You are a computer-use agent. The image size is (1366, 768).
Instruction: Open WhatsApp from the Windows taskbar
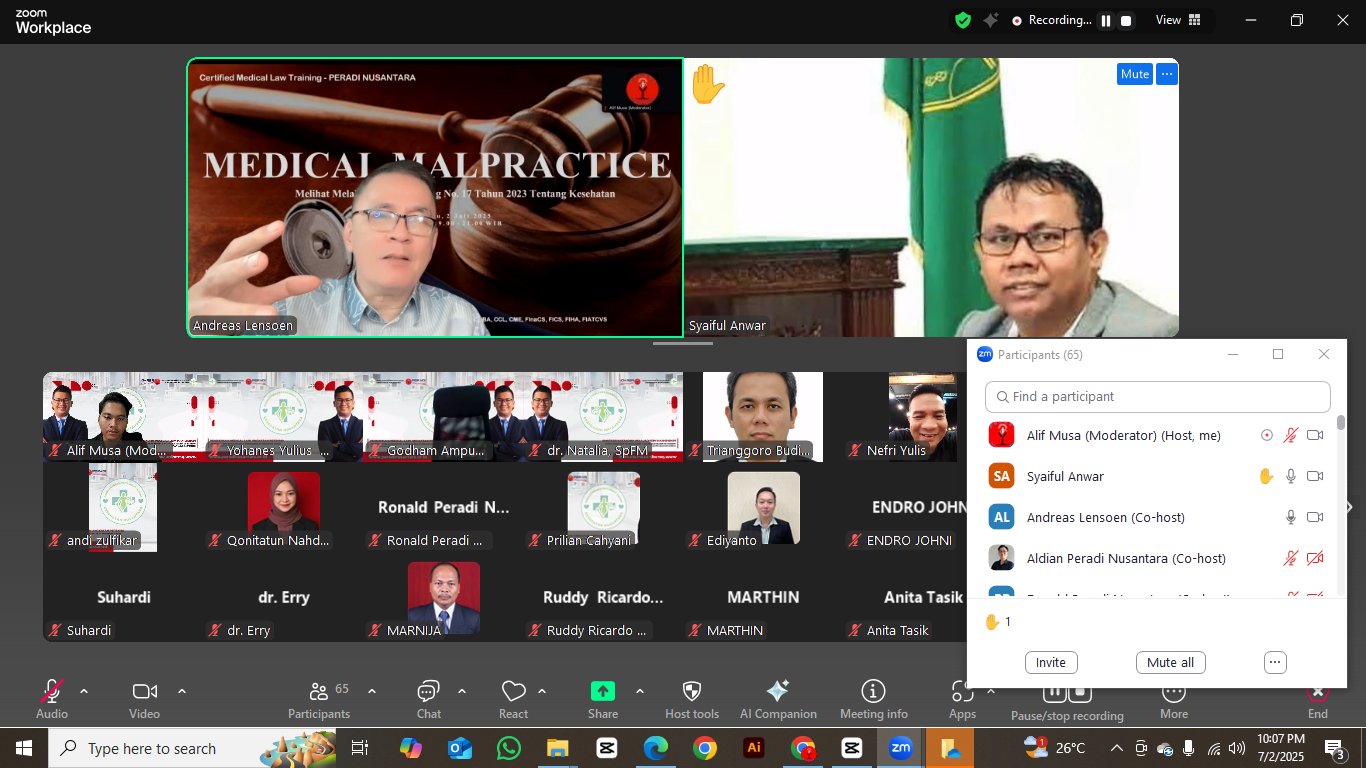click(x=509, y=748)
